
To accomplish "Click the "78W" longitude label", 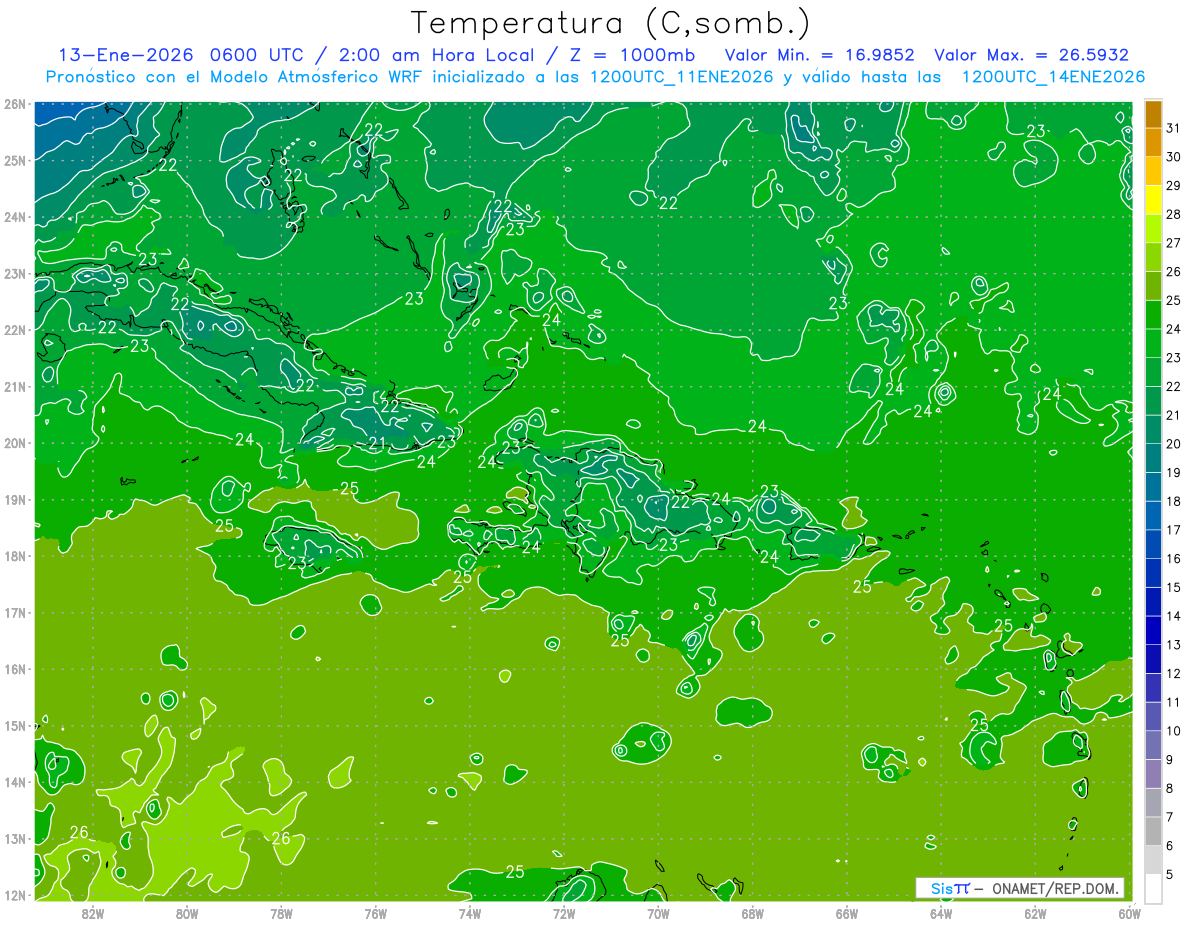I will click(x=281, y=913).
